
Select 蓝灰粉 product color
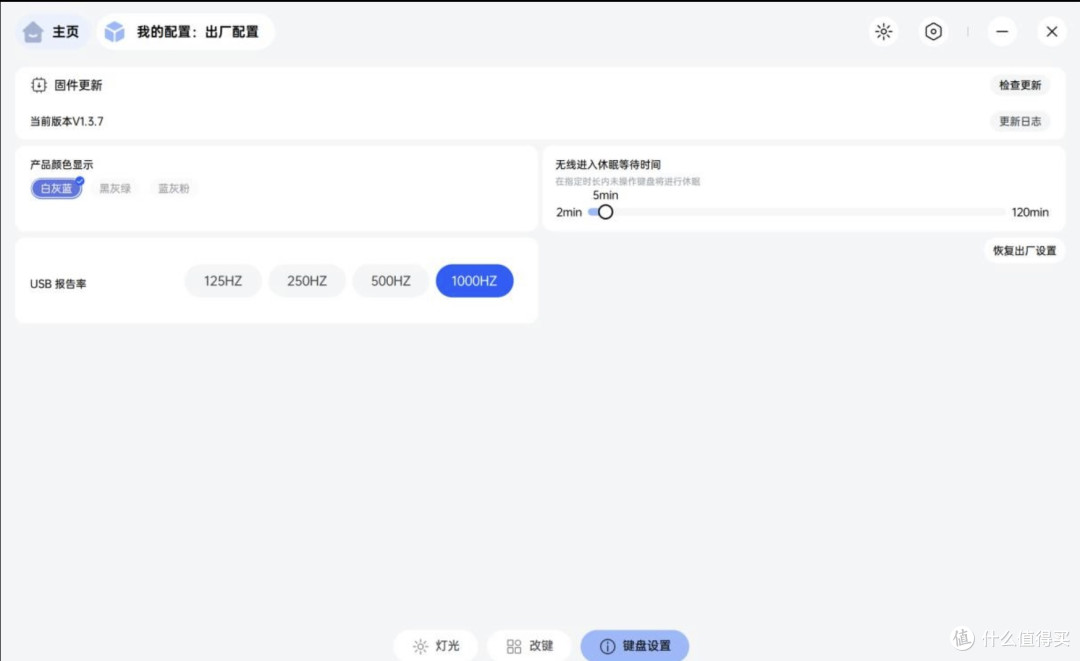pyautogui.click(x=174, y=188)
